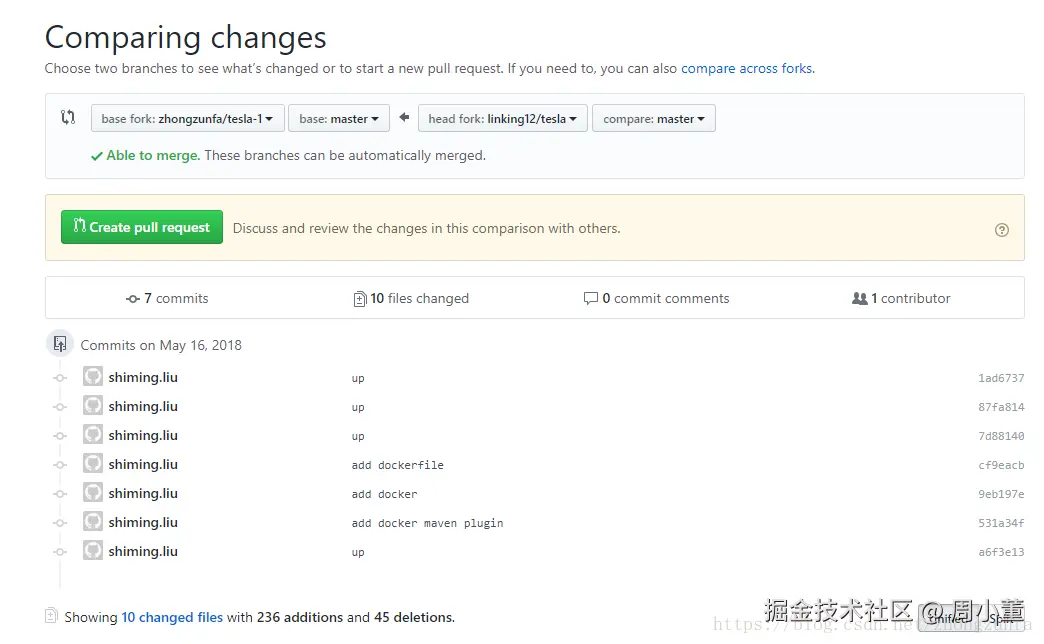Click the Able to merge status text
The image size is (1044, 644).
[x=153, y=155]
